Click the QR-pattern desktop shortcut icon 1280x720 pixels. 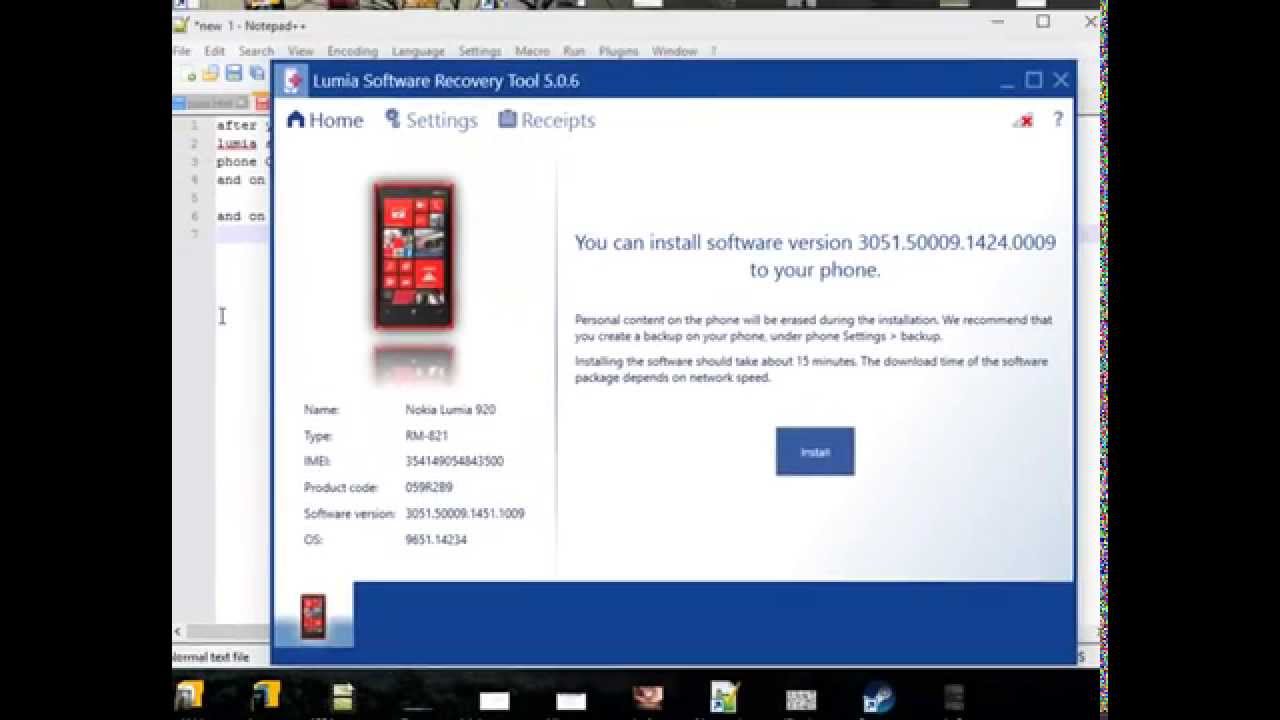[x=801, y=699]
